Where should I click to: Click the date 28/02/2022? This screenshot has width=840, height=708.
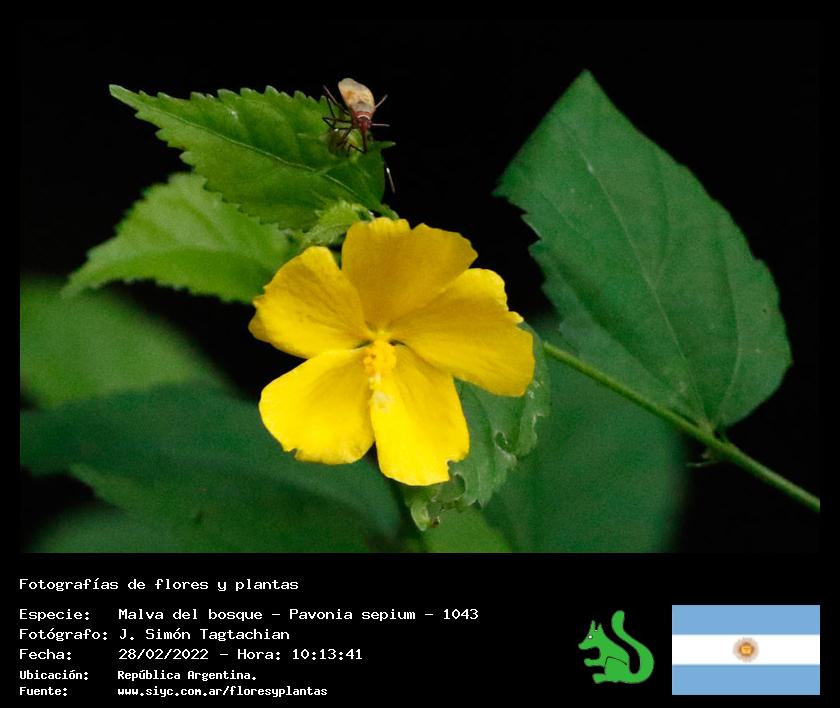click(x=163, y=654)
